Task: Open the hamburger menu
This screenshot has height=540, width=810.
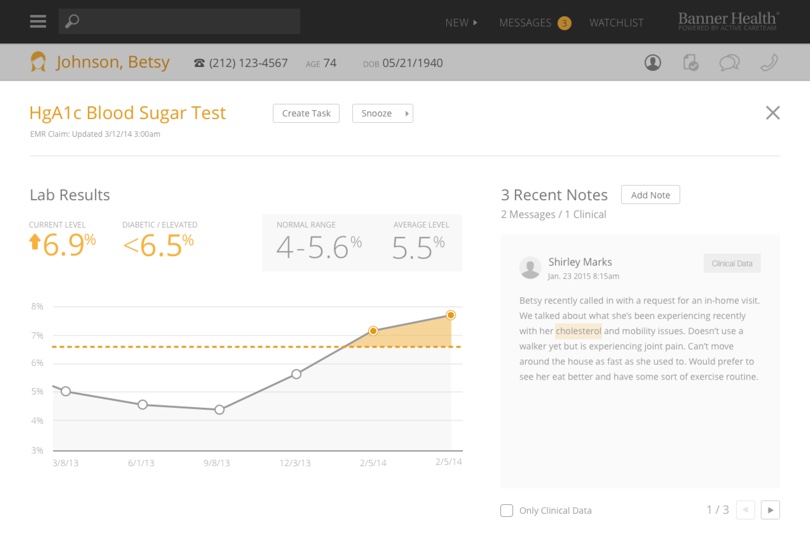Action: tap(38, 21)
